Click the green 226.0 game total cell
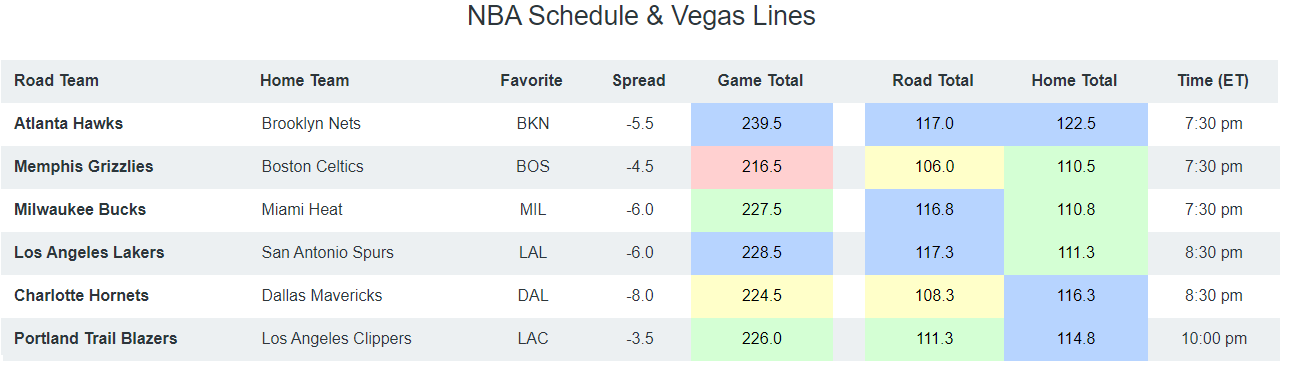Viewport: 1293px width, 383px height. 762,339
